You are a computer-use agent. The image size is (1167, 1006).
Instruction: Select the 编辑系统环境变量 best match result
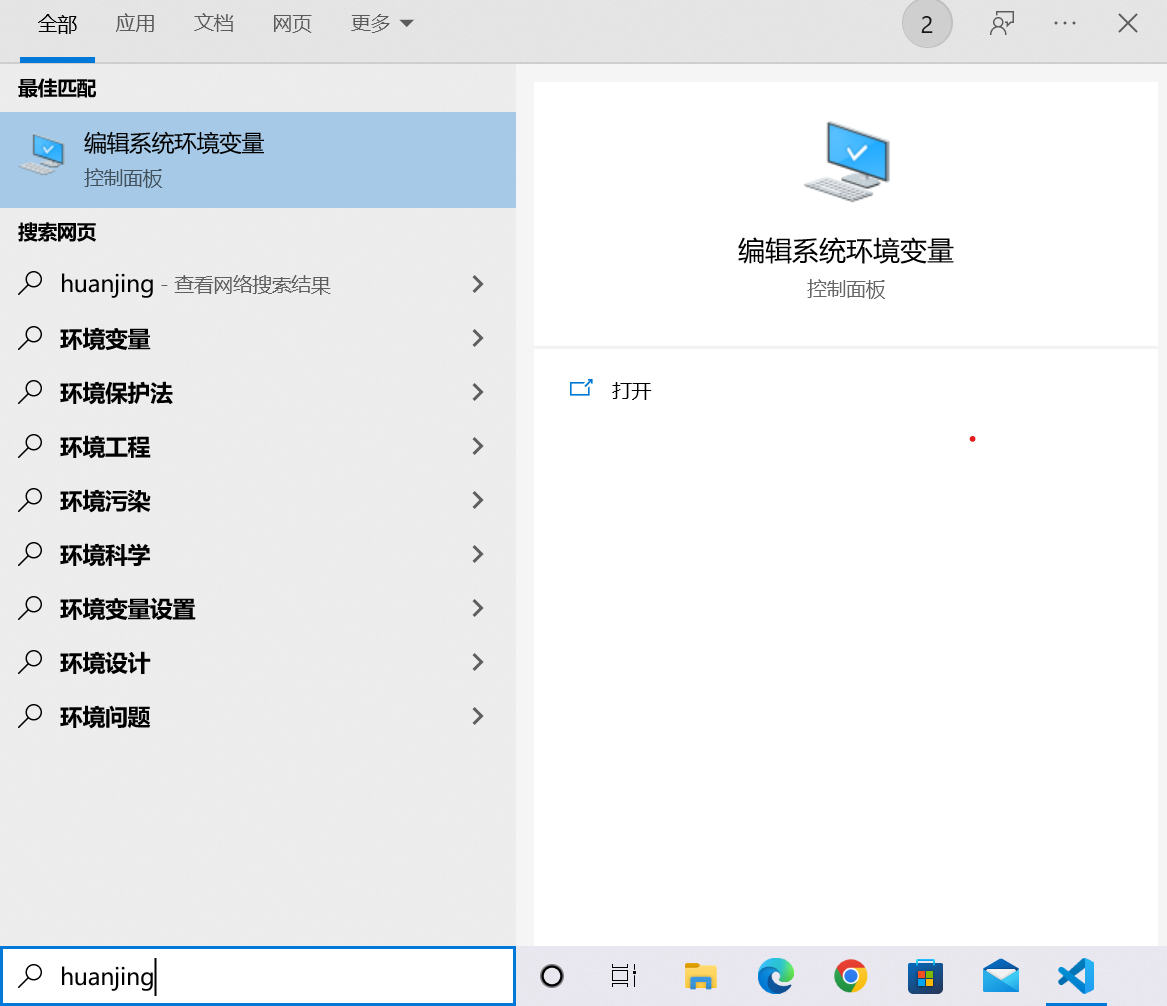pyautogui.click(x=258, y=160)
